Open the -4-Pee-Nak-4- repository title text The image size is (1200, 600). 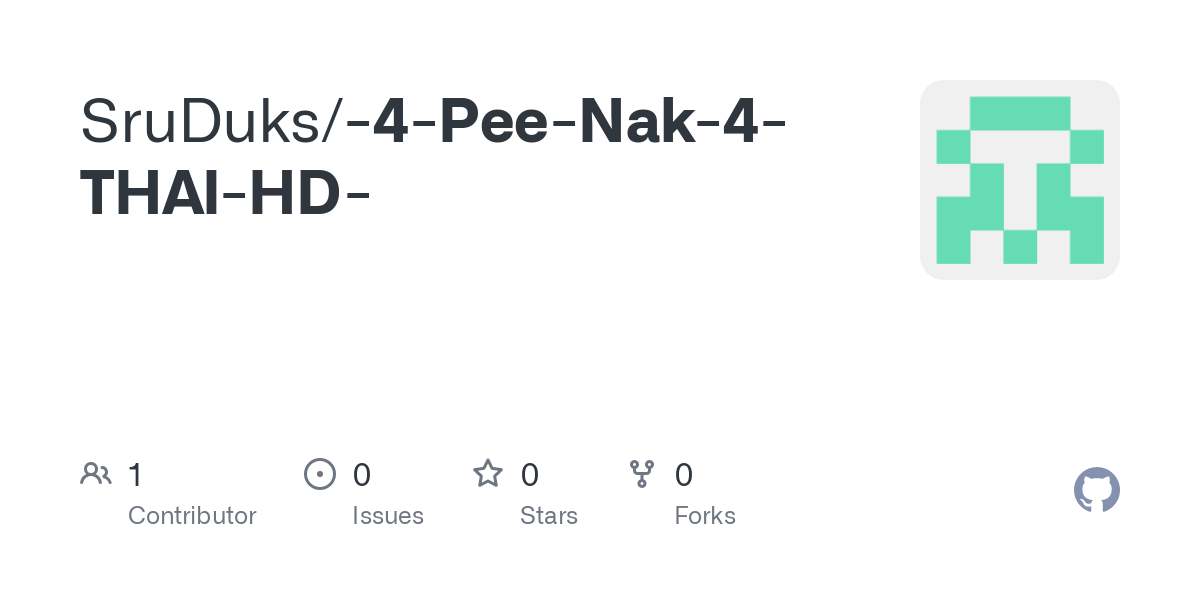pyautogui.click(x=566, y=122)
